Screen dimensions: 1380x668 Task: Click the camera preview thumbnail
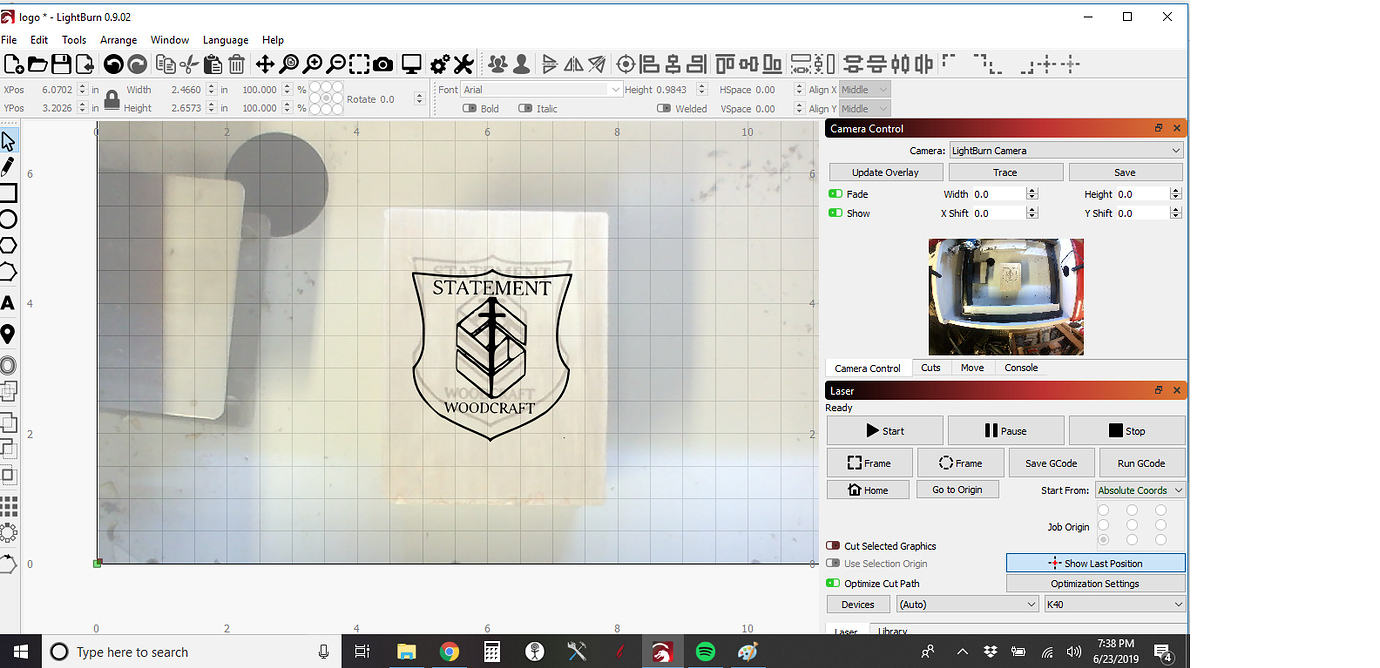click(x=1006, y=297)
